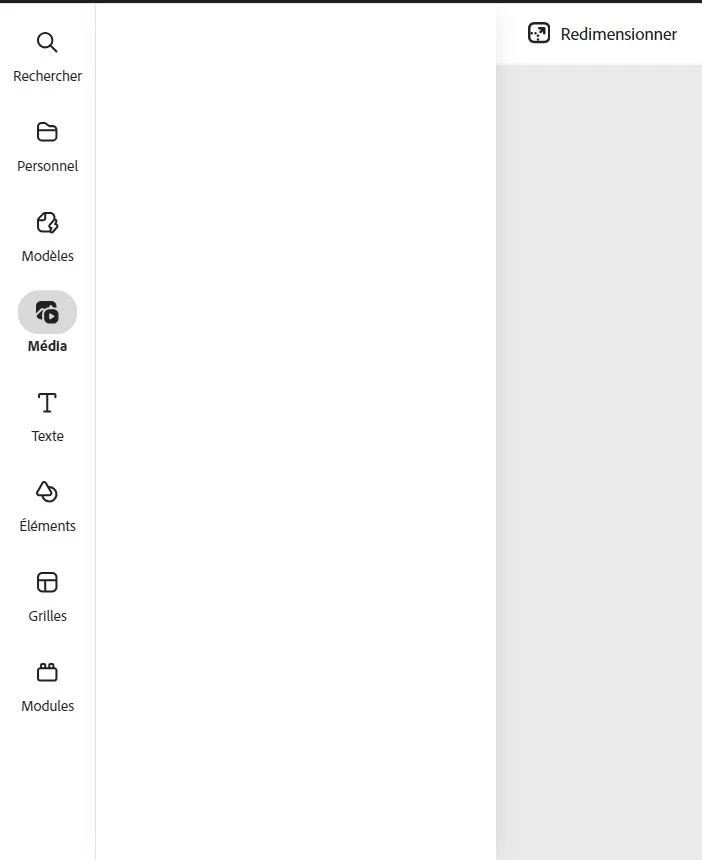Click the Rechercher magnifying glass icon

[x=47, y=42]
